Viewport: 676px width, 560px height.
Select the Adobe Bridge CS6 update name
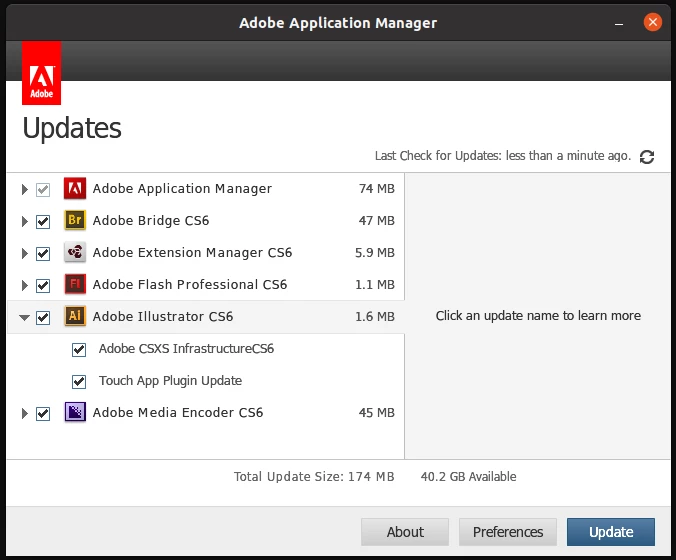click(151, 221)
